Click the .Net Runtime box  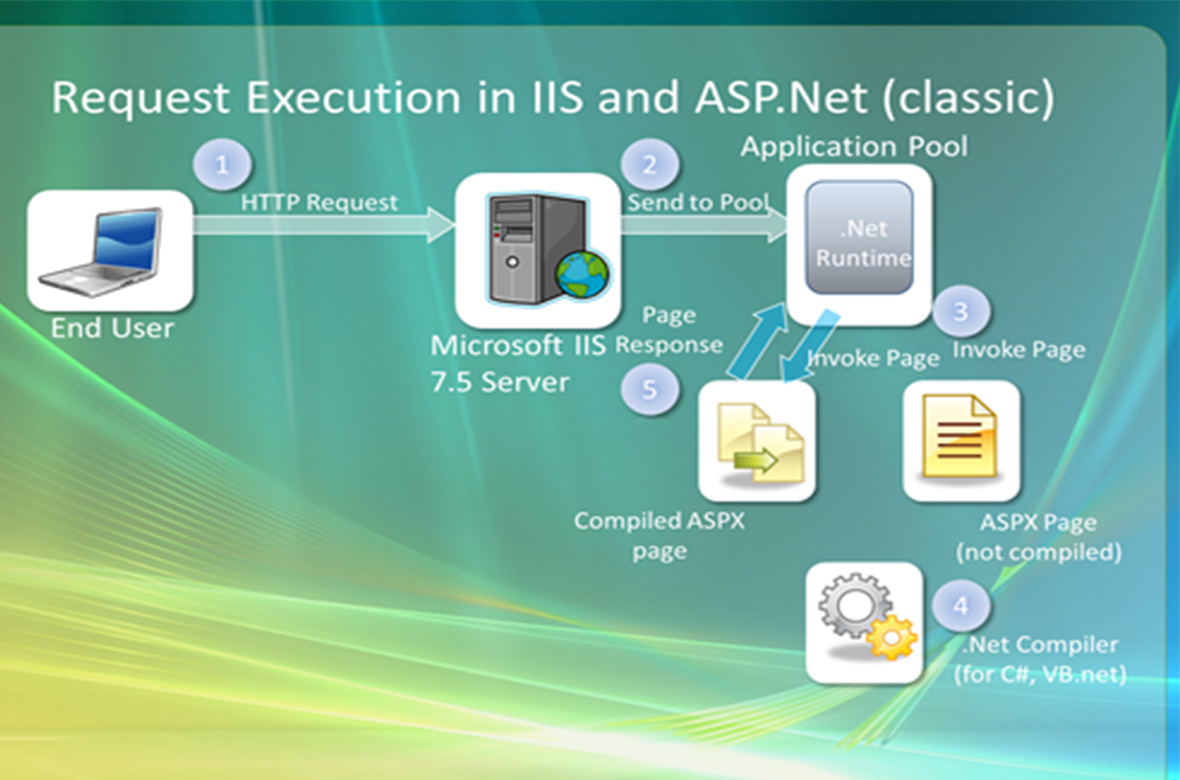(x=861, y=239)
